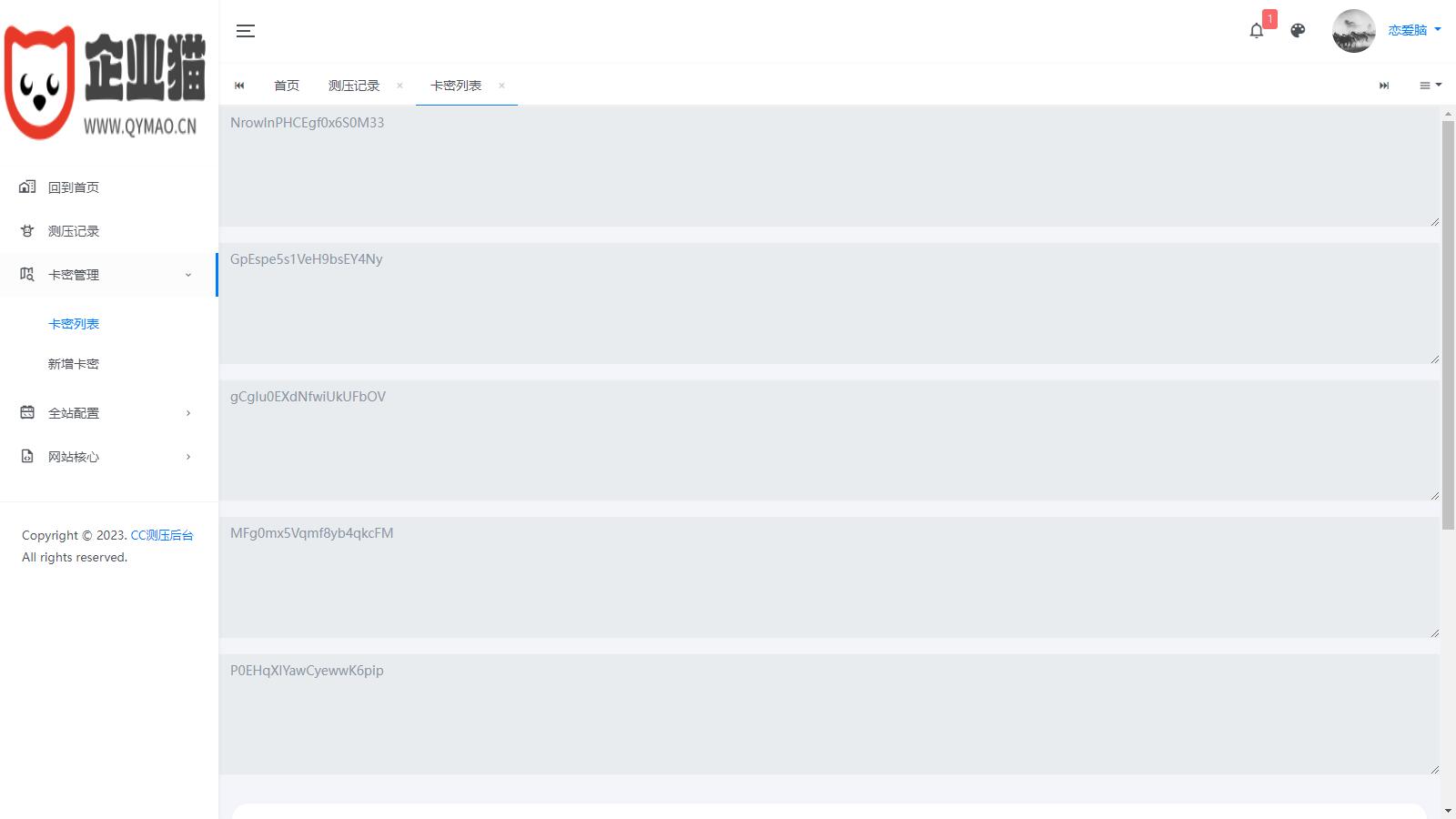Click the notification badge showing 1
Image resolution: width=1456 pixels, height=819 pixels.
pyautogui.click(x=1269, y=19)
